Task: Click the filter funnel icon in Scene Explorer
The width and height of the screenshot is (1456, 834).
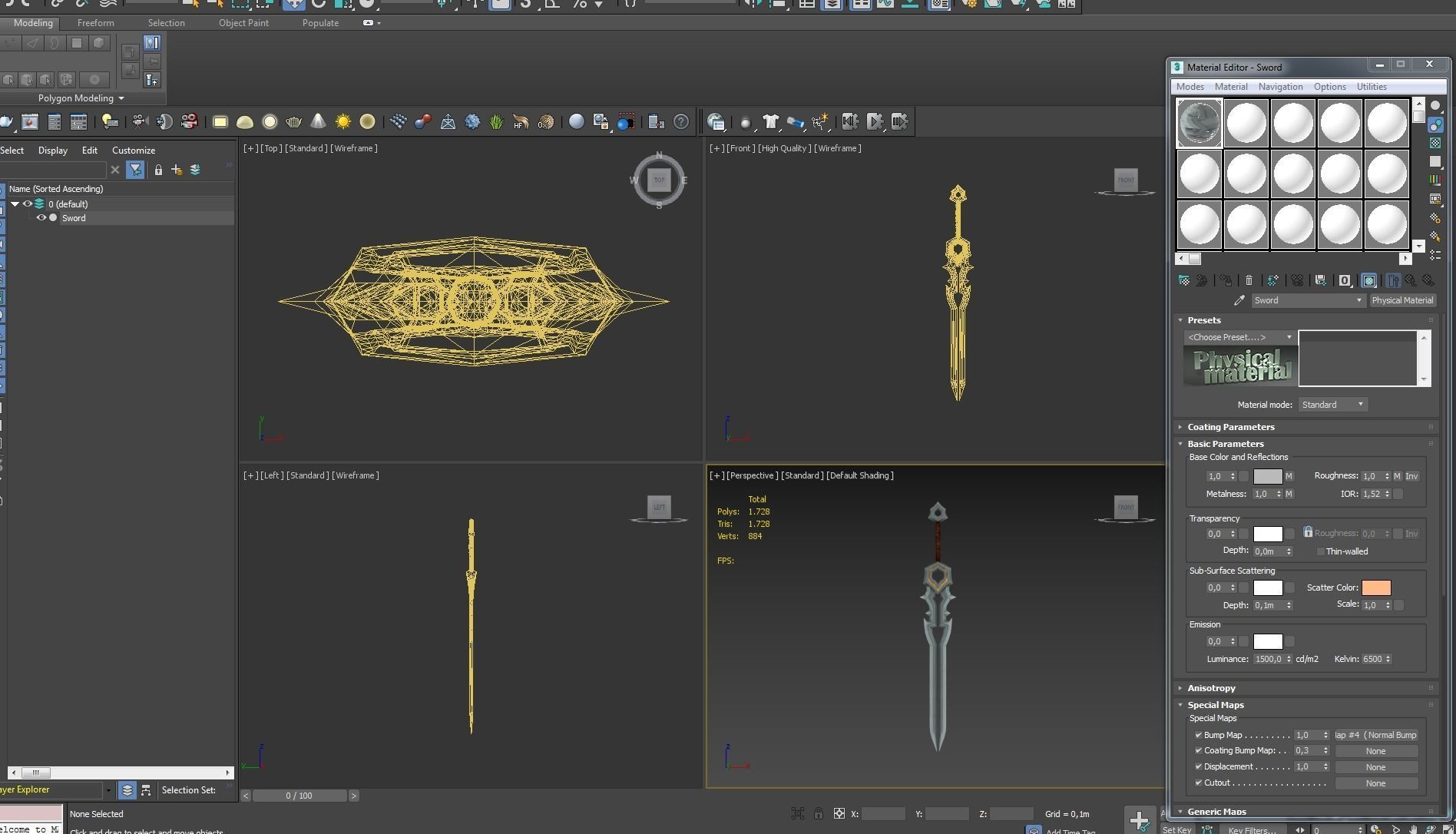Action: (135, 170)
